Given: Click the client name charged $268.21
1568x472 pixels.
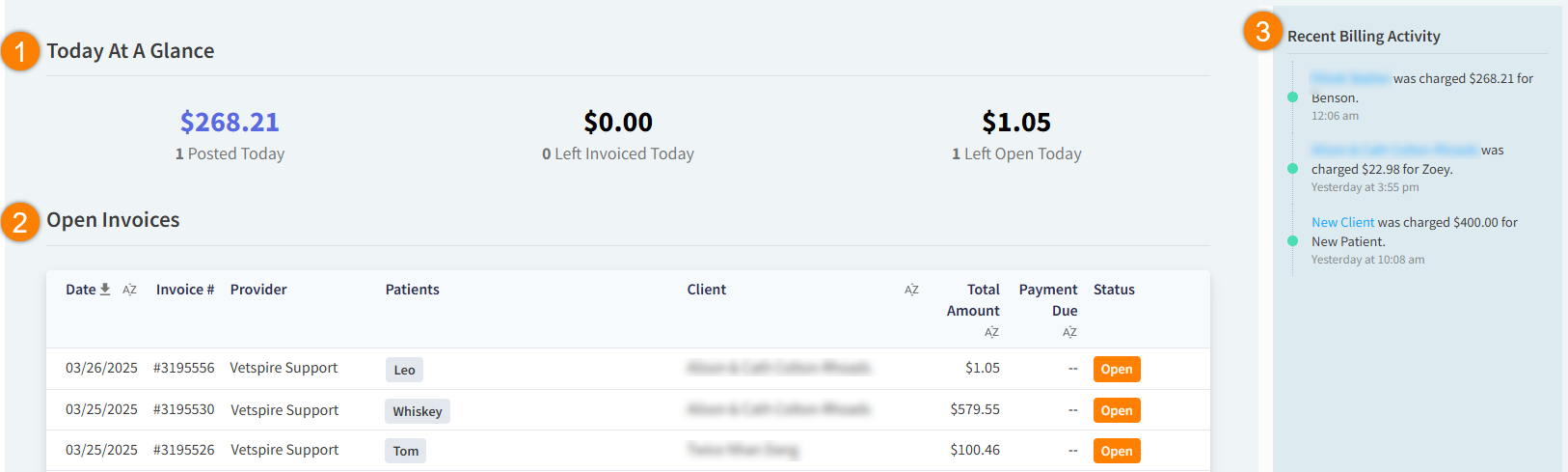Looking at the screenshot, I should click(x=1350, y=78).
